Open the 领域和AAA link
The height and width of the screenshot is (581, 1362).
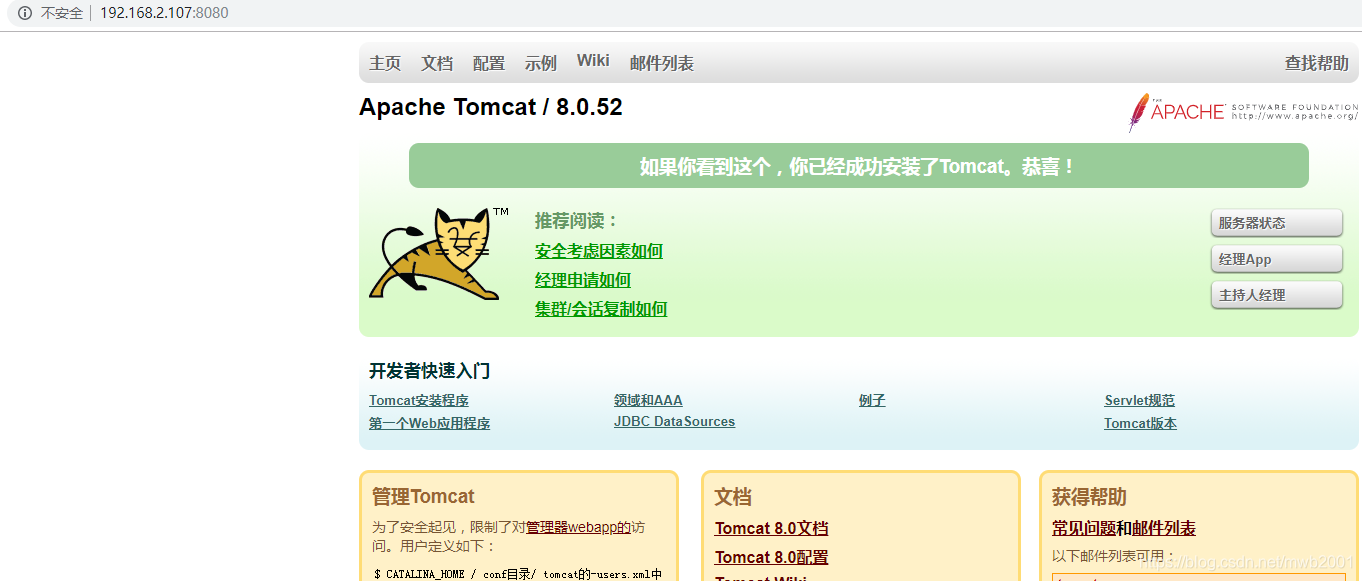click(648, 400)
